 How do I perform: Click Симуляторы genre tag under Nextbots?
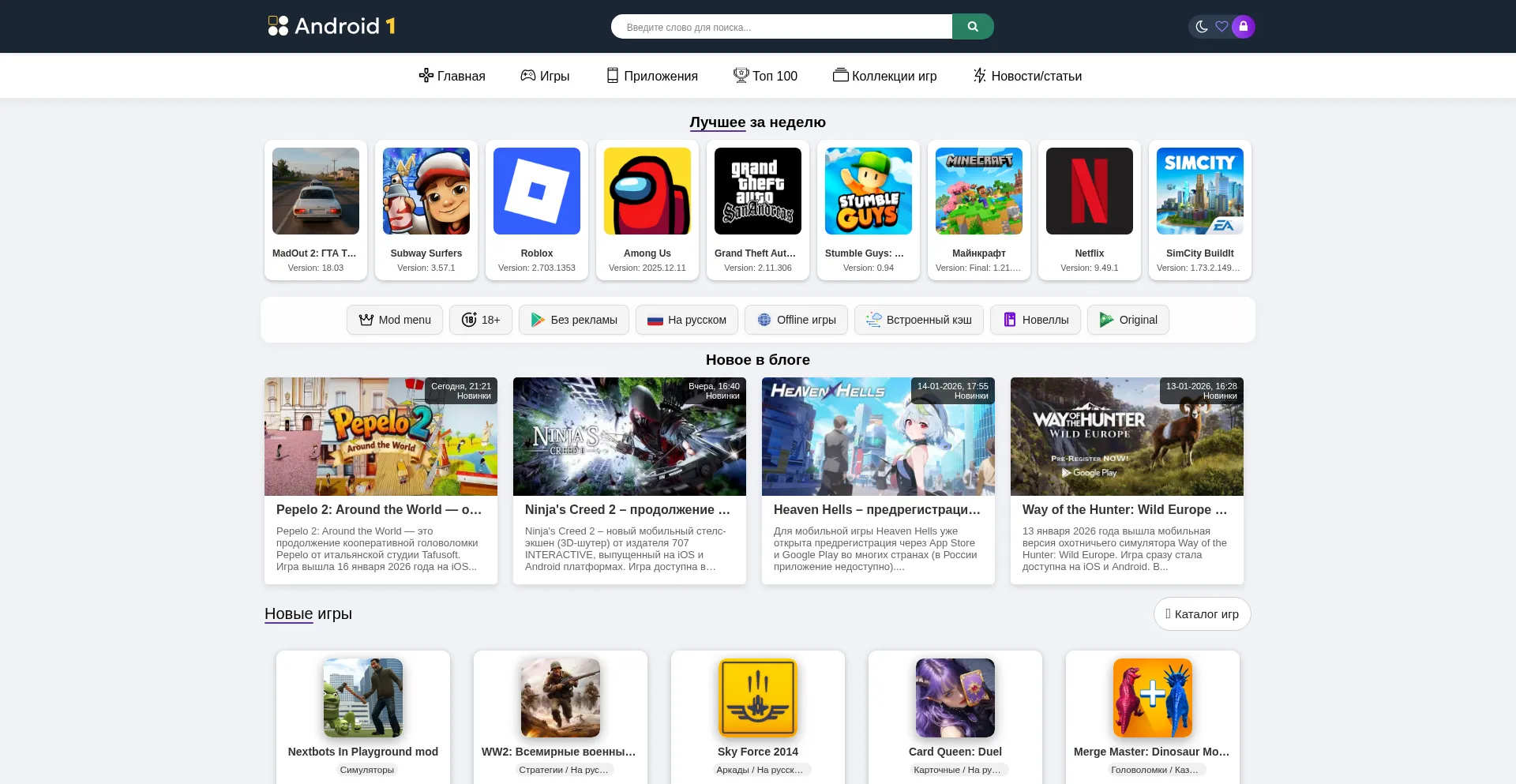click(x=366, y=770)
